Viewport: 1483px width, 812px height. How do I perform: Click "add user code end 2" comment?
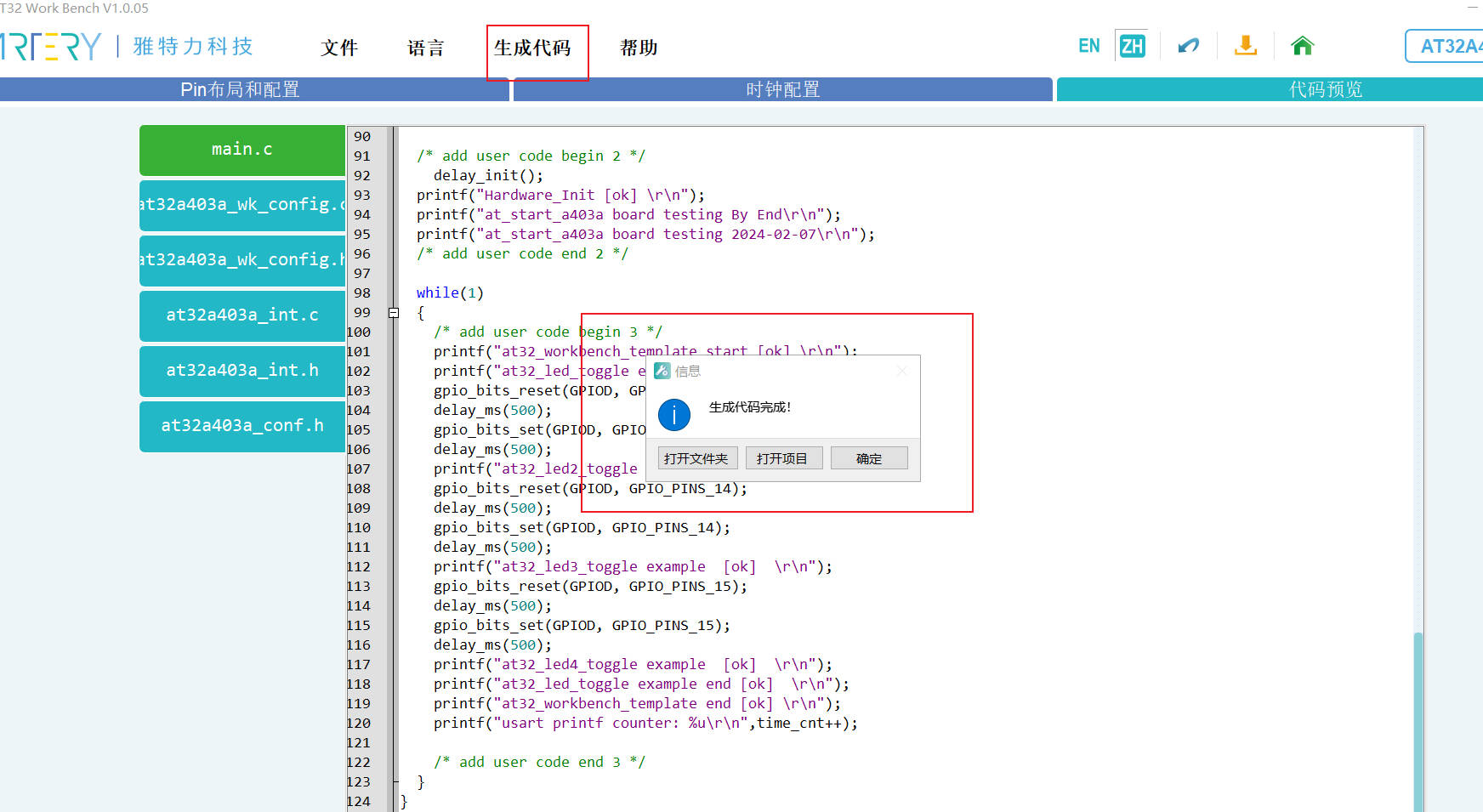pos(522,253)
